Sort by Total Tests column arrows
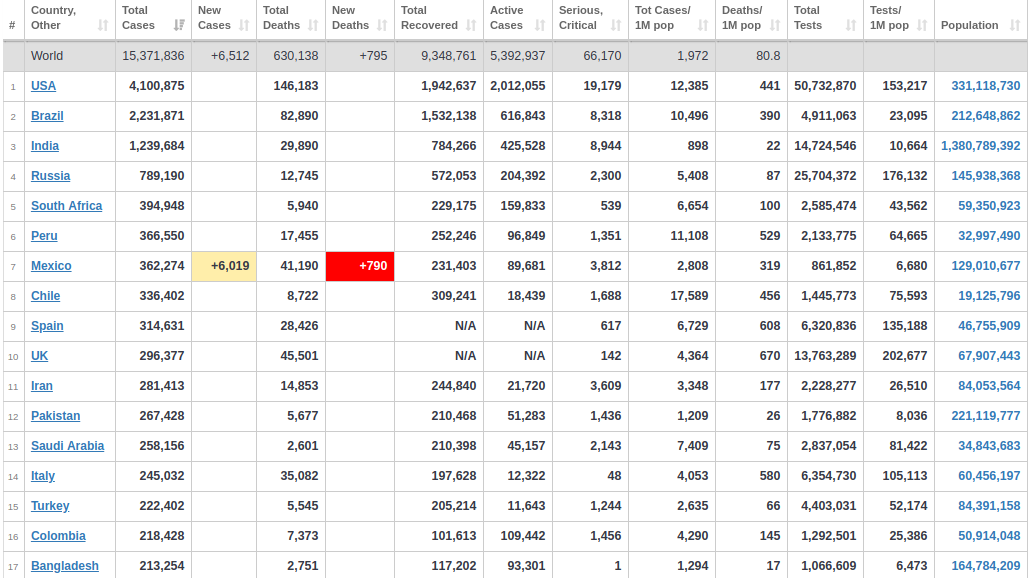Screen dimensions: 1028x578 851,26
